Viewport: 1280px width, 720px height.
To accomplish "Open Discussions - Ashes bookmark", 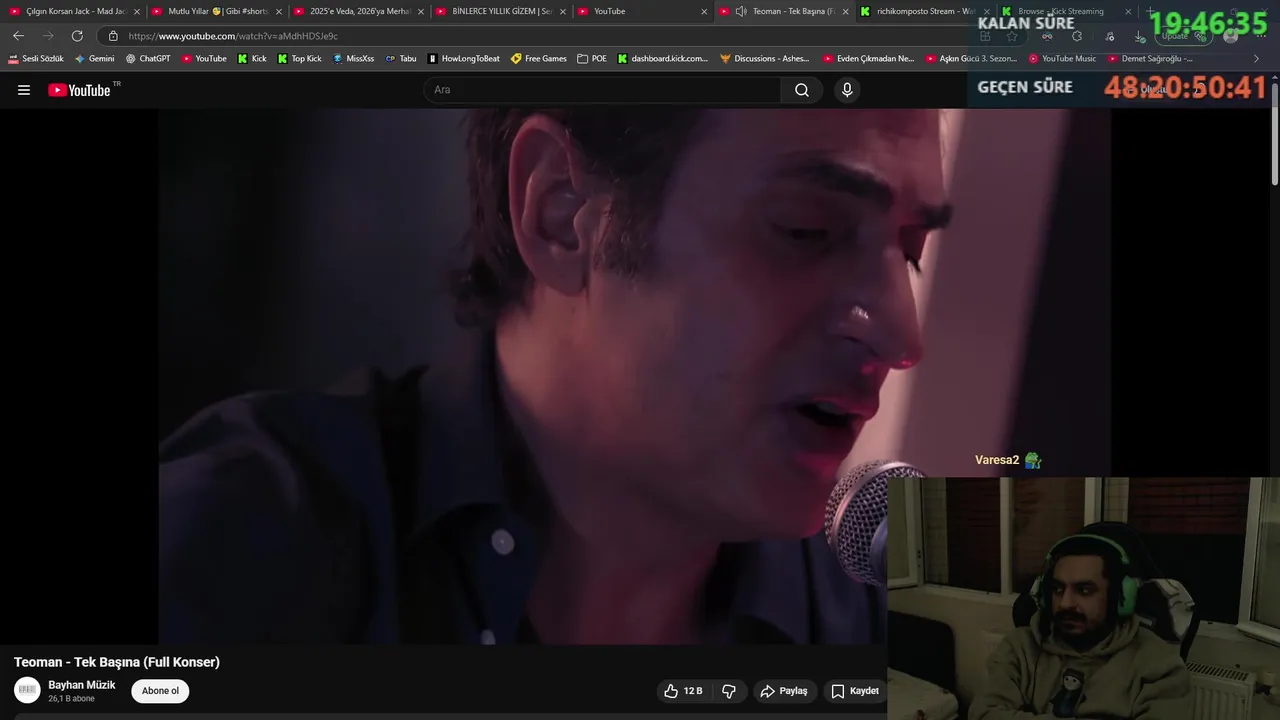I will click(x=765, y=59).
